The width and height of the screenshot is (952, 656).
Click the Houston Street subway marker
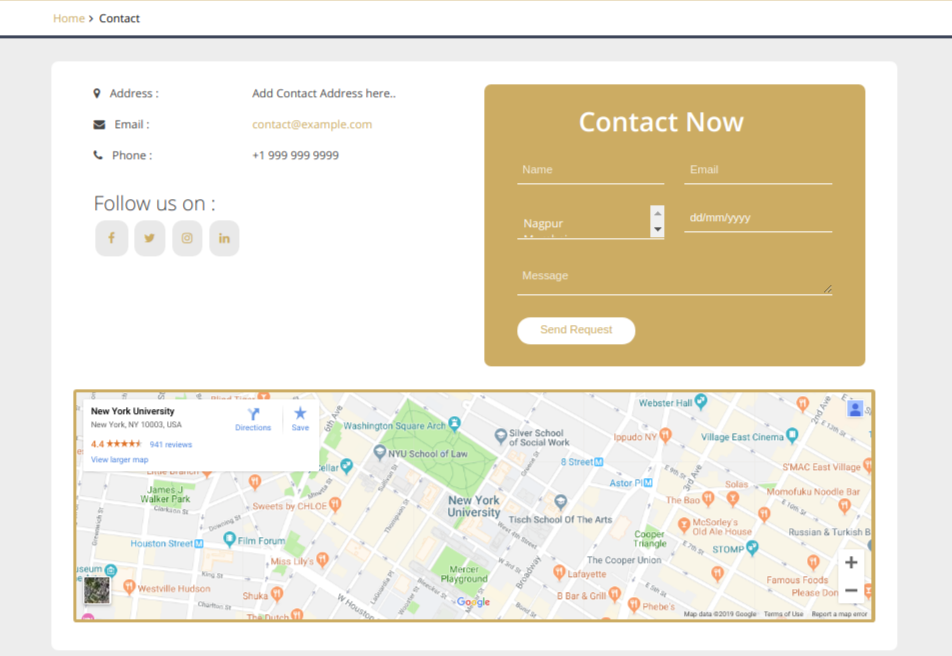coord(199,544)
